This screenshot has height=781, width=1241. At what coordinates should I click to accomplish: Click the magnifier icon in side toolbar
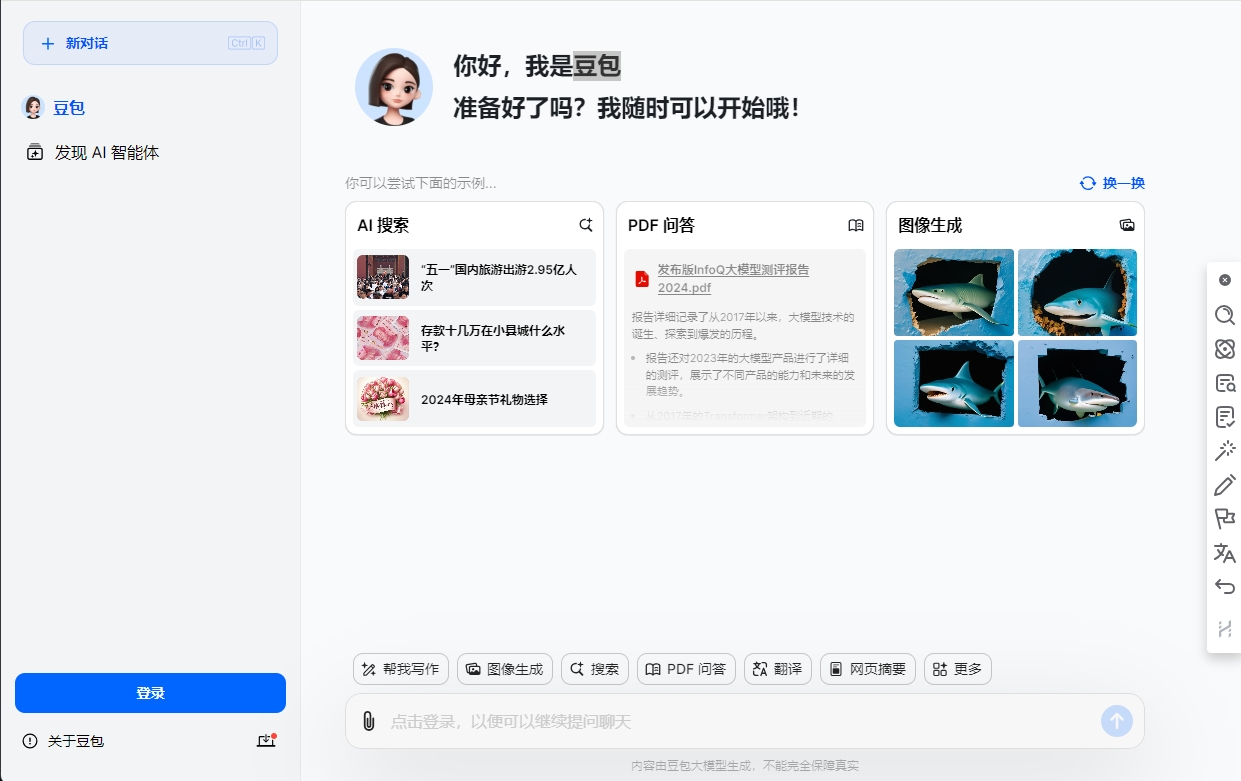click(x=1225, y=316)
